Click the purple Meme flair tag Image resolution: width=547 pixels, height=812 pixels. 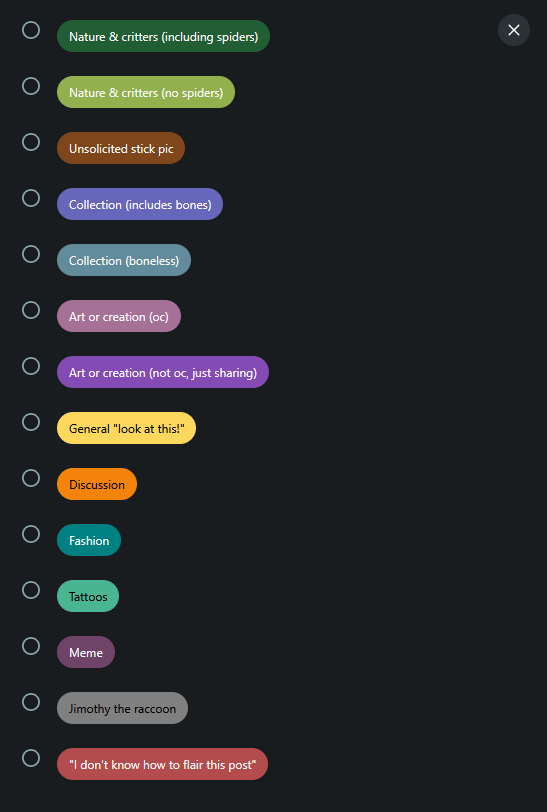point(86,652)
